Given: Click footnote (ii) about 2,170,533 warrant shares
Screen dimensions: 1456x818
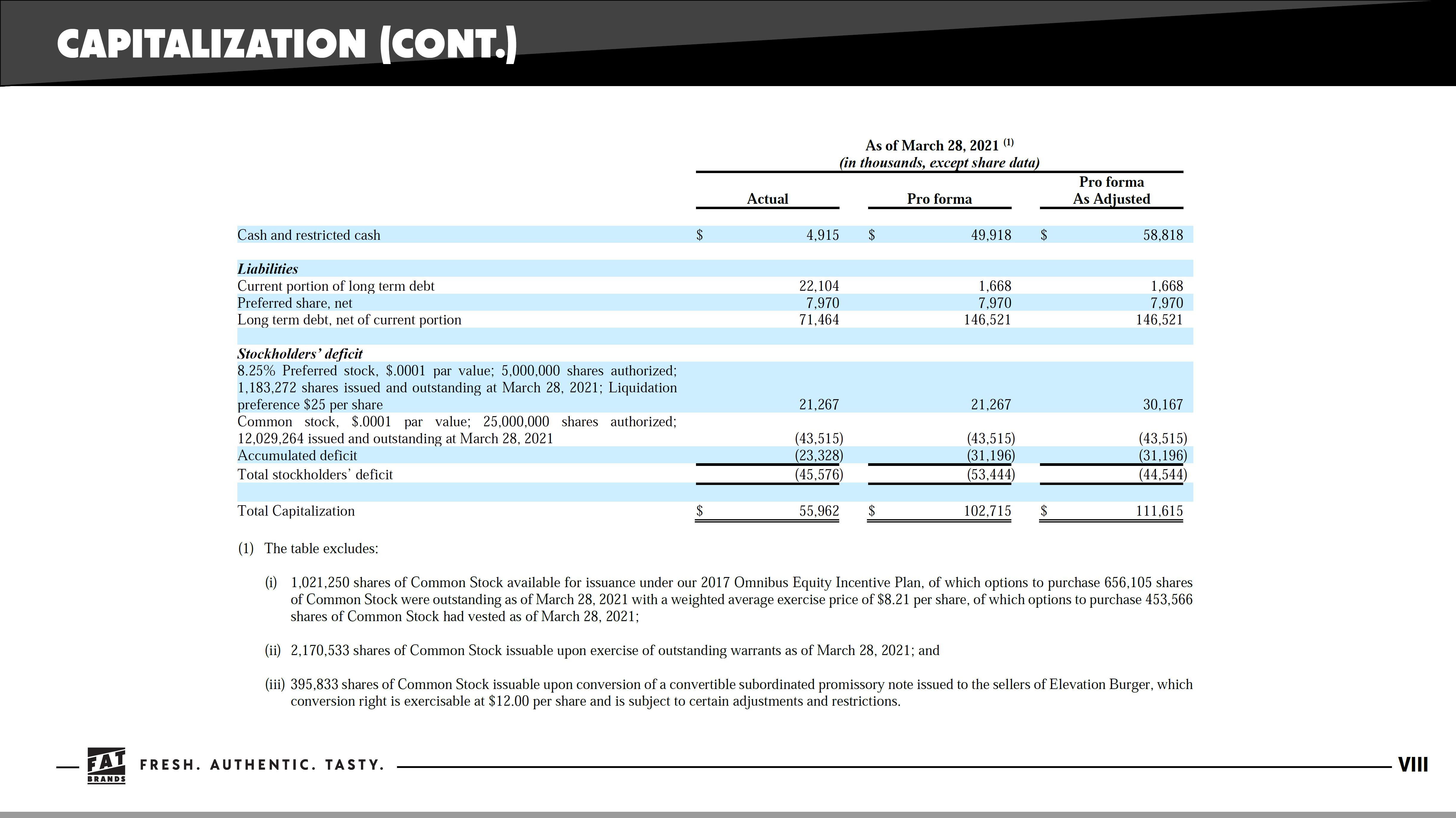Looking at the screenshot, I should pyautogui.click(x=615, y=651).
